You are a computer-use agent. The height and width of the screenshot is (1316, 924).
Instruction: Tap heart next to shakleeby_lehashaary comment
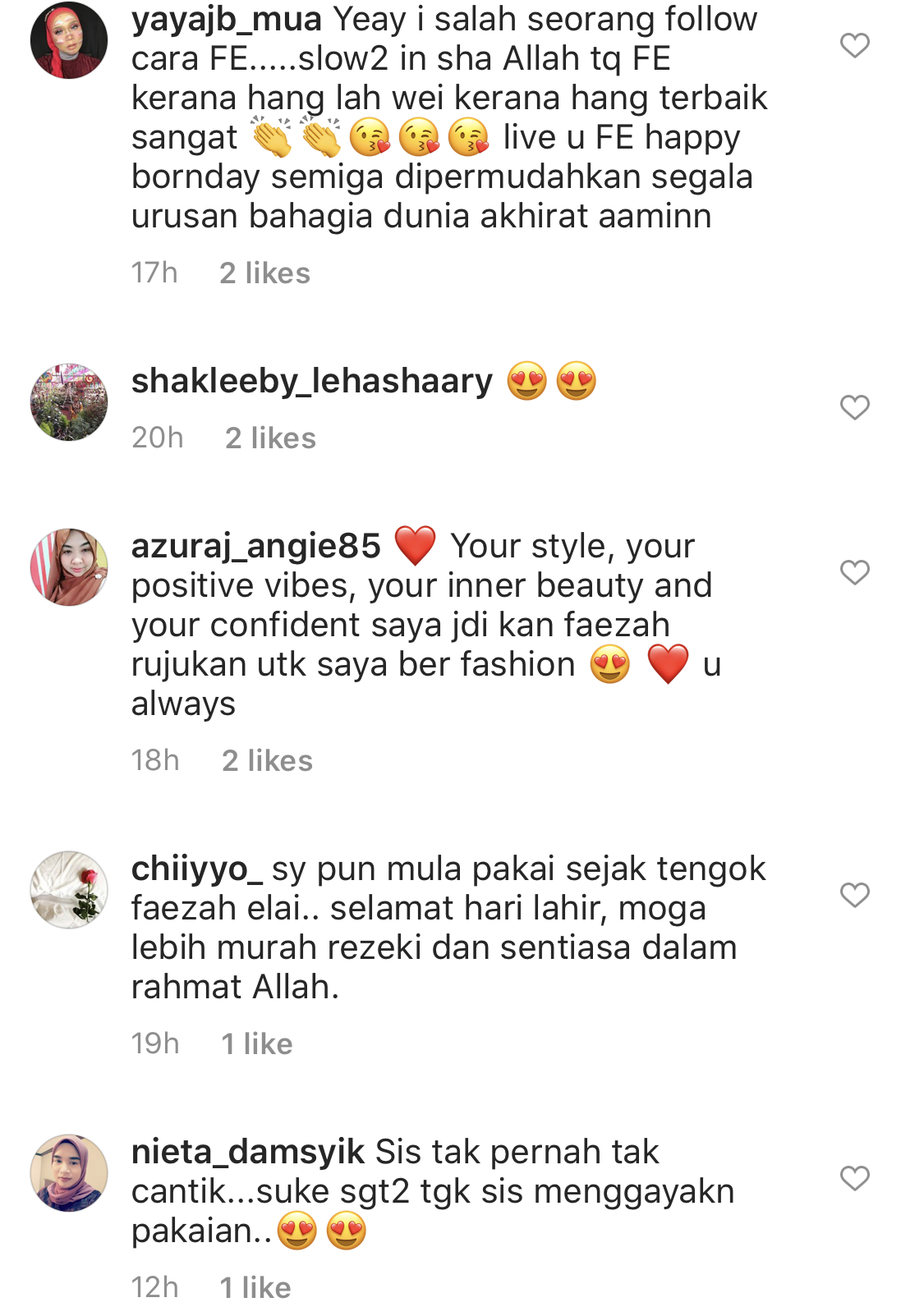click(x=854, y=407)
